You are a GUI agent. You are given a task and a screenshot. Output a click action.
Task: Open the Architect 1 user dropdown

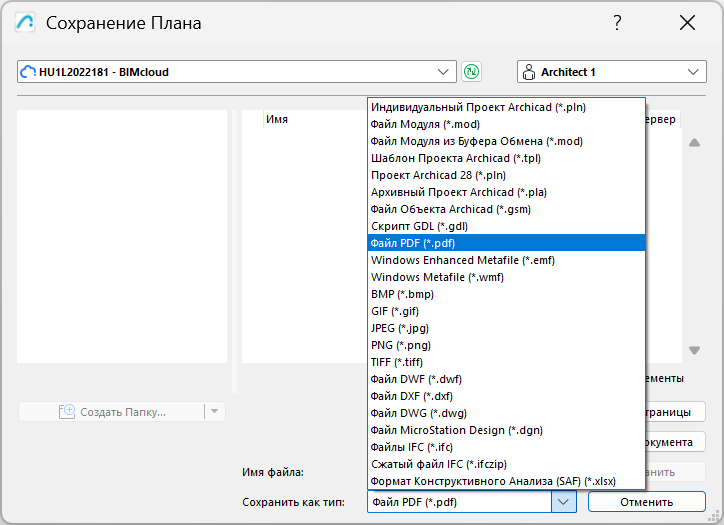tap(611, 72)
